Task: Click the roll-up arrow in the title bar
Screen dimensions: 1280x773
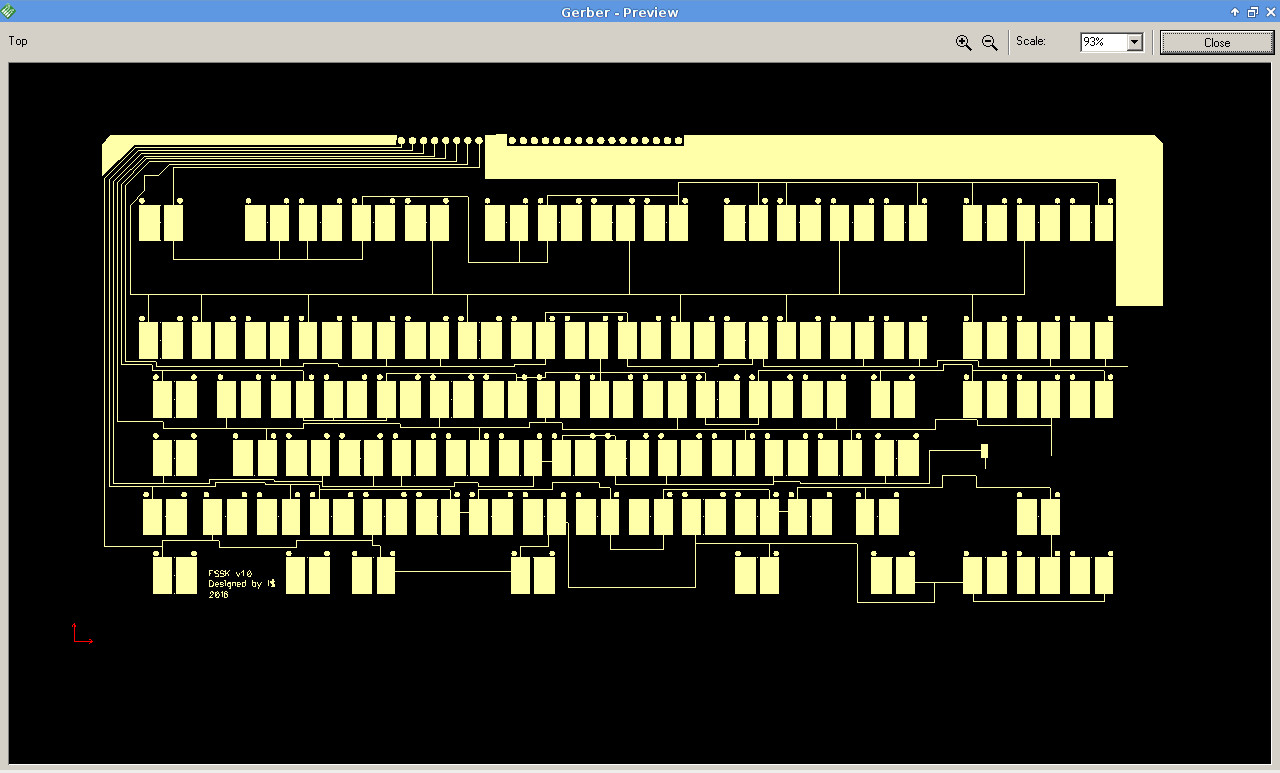Action: click(1235, 12)
